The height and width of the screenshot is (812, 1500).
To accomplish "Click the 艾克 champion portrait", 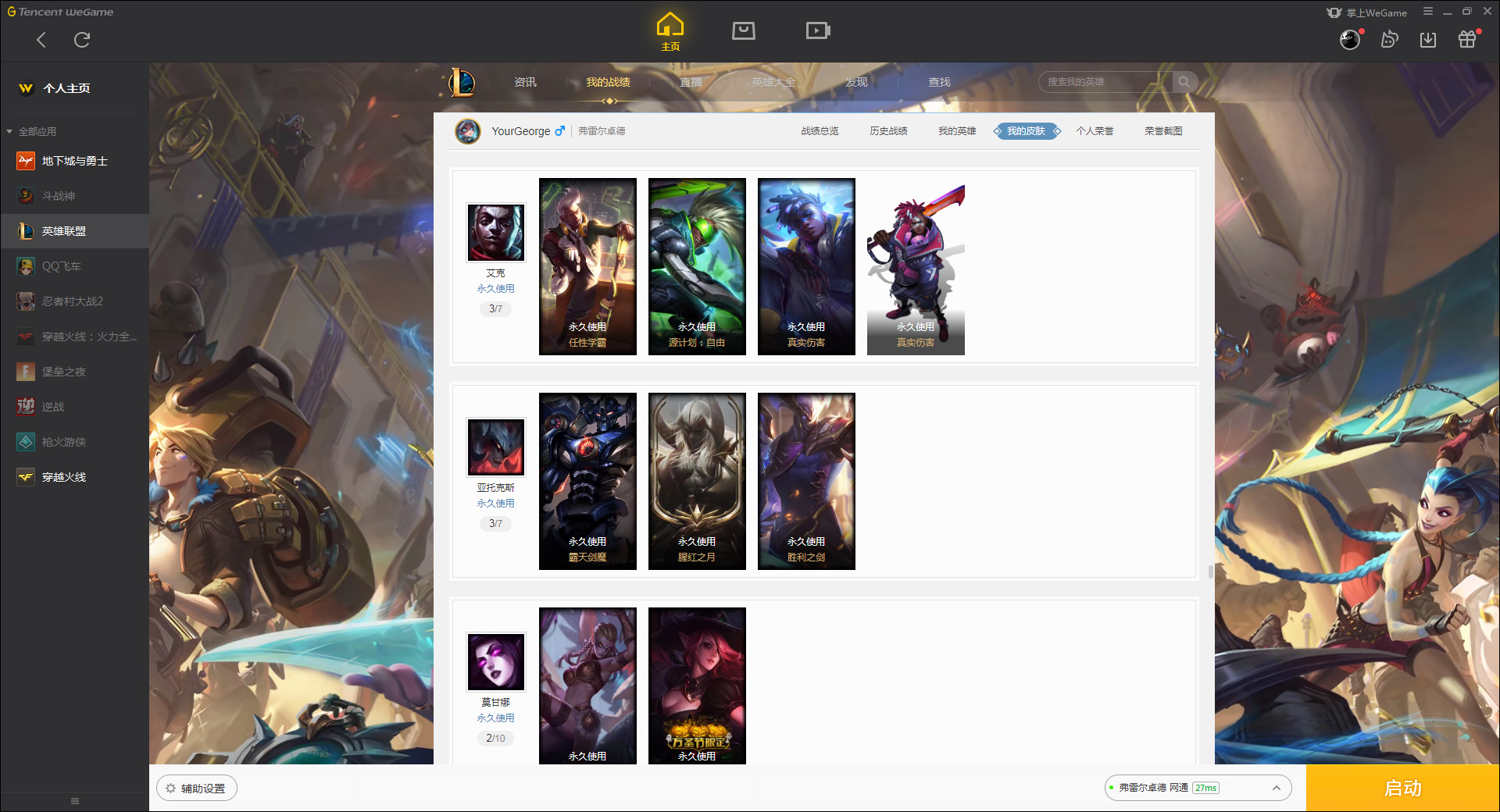I will coord(496,233).
